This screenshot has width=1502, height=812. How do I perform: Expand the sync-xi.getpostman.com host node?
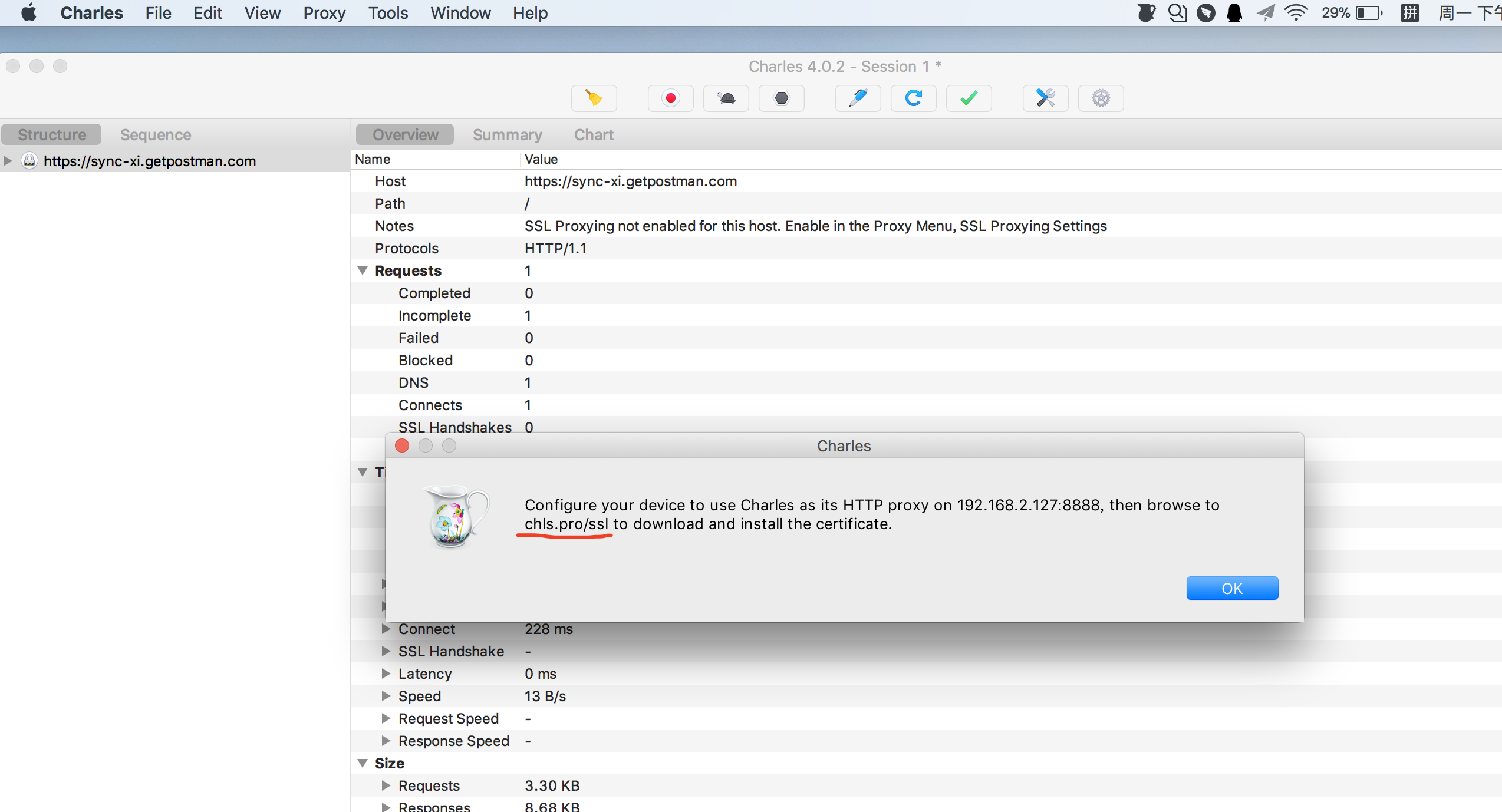[8, 161]
